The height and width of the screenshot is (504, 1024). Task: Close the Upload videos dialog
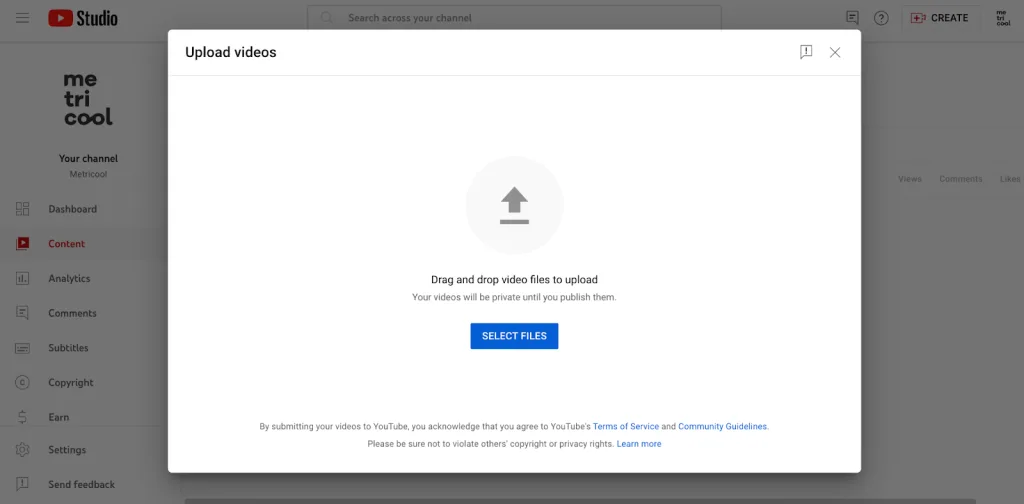coord(835,52)
